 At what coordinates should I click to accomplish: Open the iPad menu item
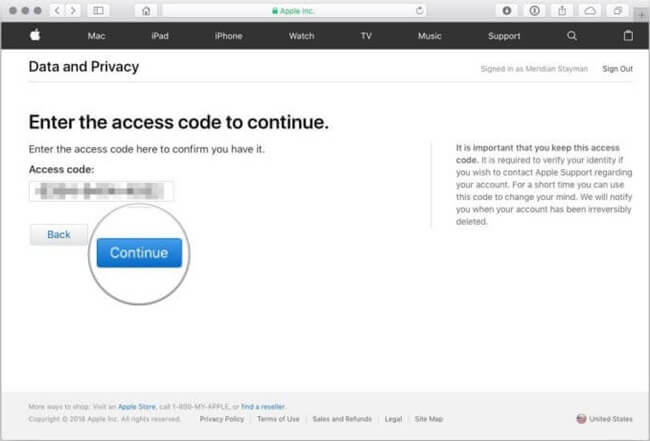[160, 36]
